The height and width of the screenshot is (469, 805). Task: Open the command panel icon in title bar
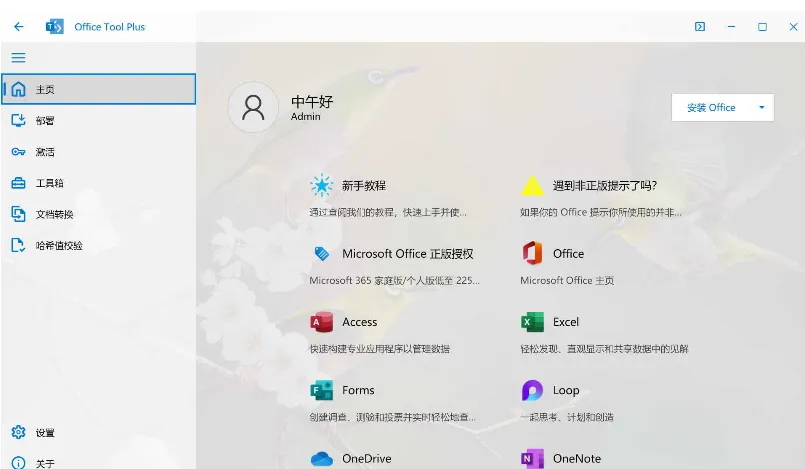coord(700,27)
